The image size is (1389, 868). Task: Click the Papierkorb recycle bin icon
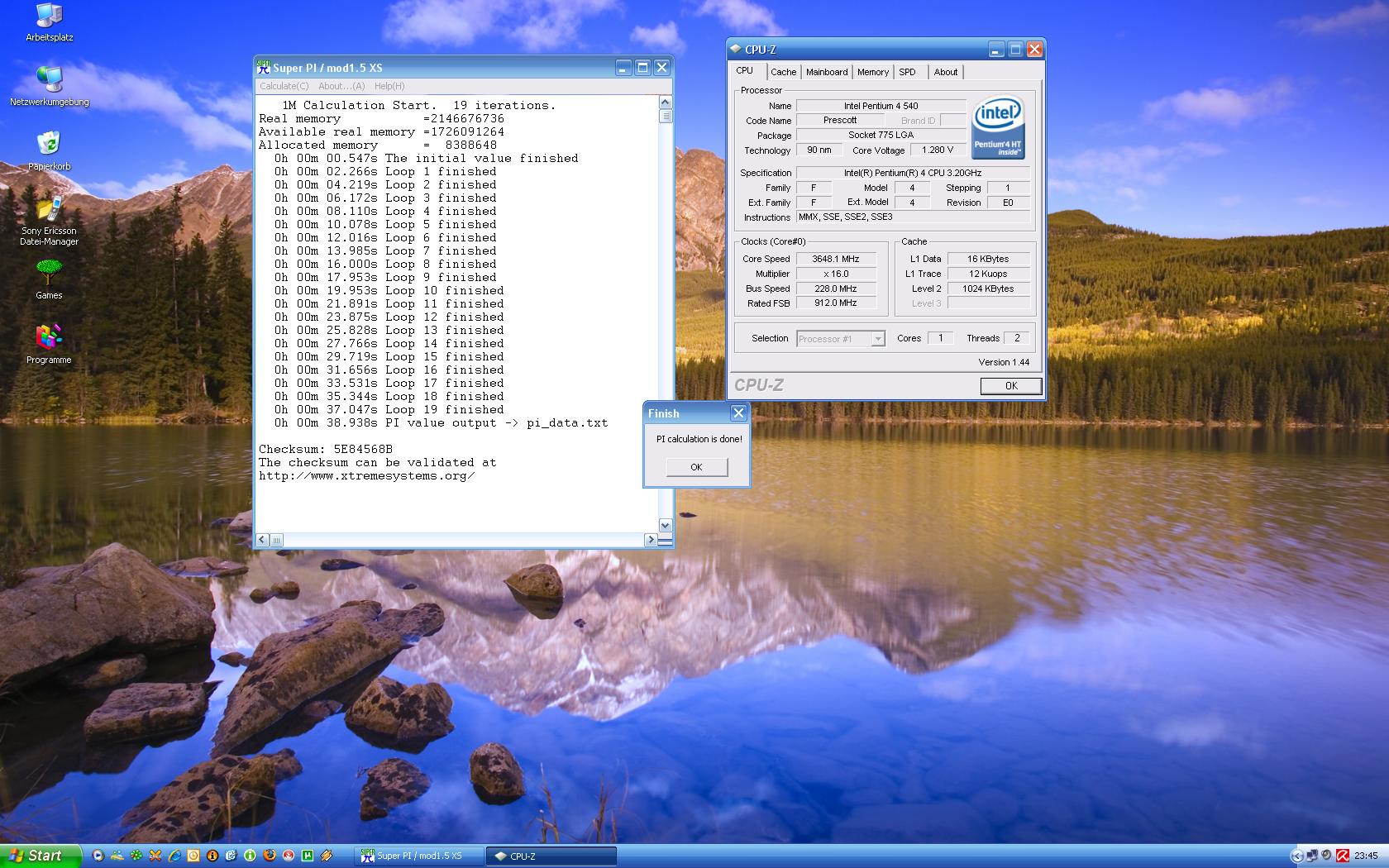click(x=49, y=145)
